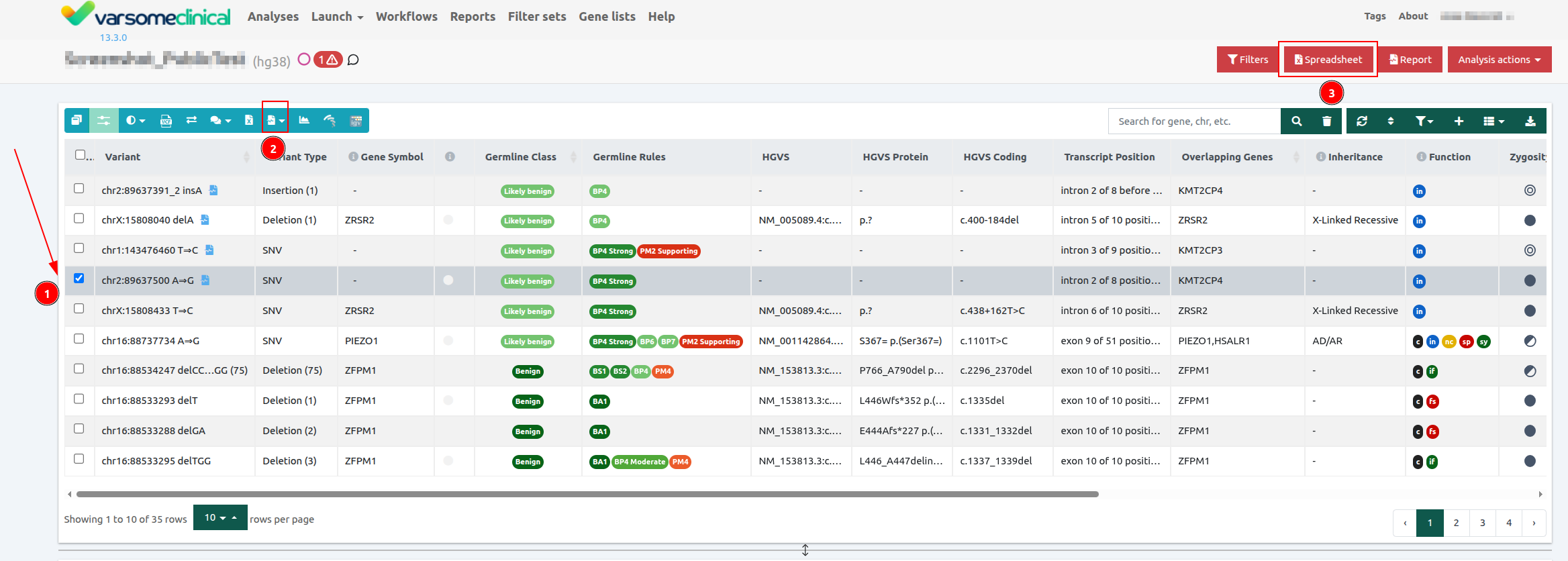Click the plus icon in table toolbar

tap(1459, 121)
